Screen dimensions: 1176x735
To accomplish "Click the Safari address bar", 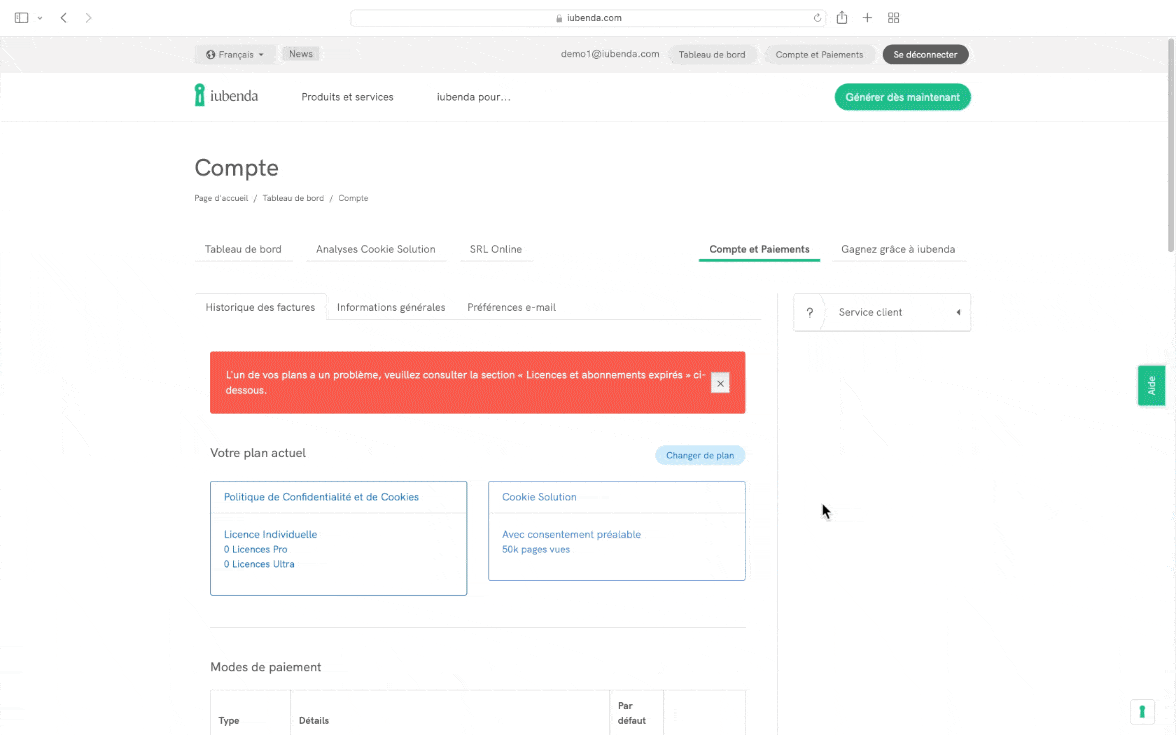I will pos(588,18).
